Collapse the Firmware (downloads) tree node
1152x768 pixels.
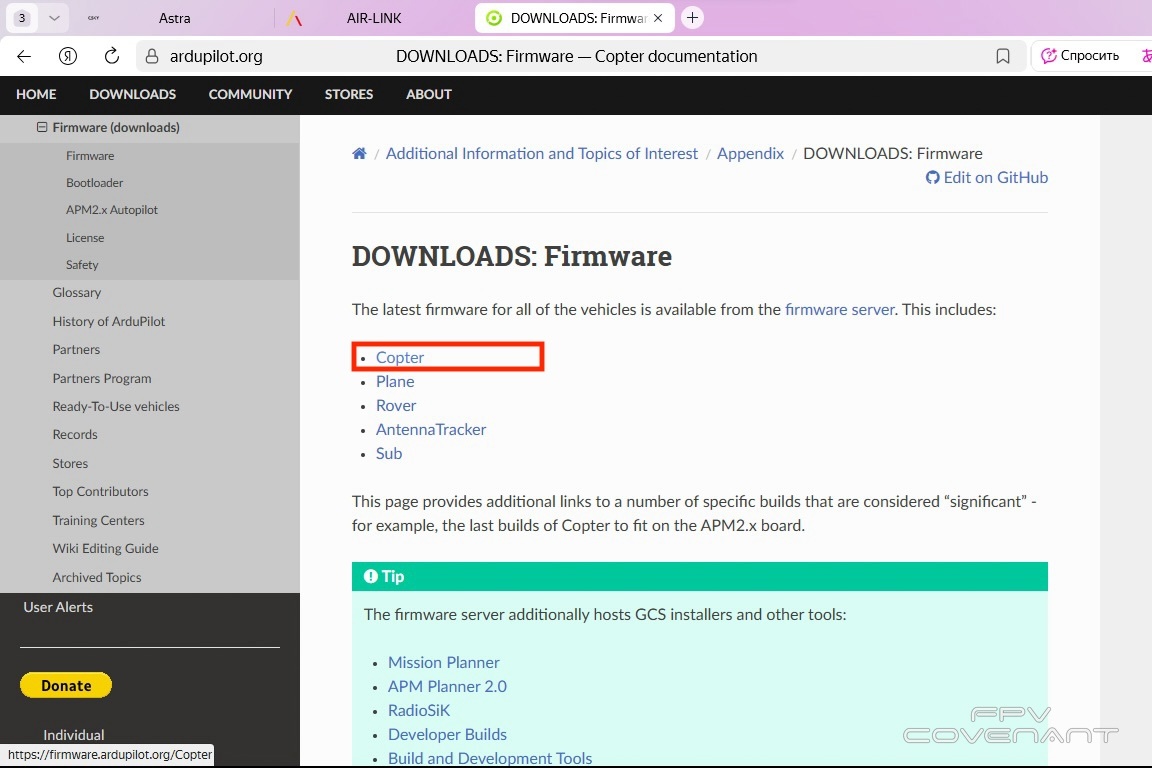click(x=42, y=127)
